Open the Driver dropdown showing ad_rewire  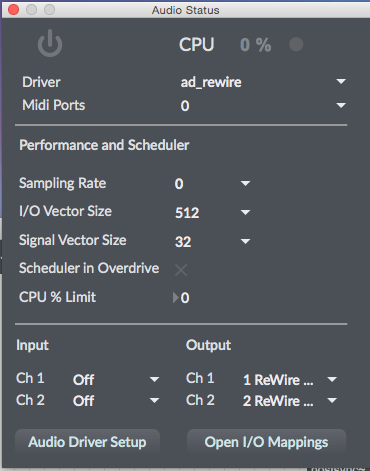(x=263, y=82)
